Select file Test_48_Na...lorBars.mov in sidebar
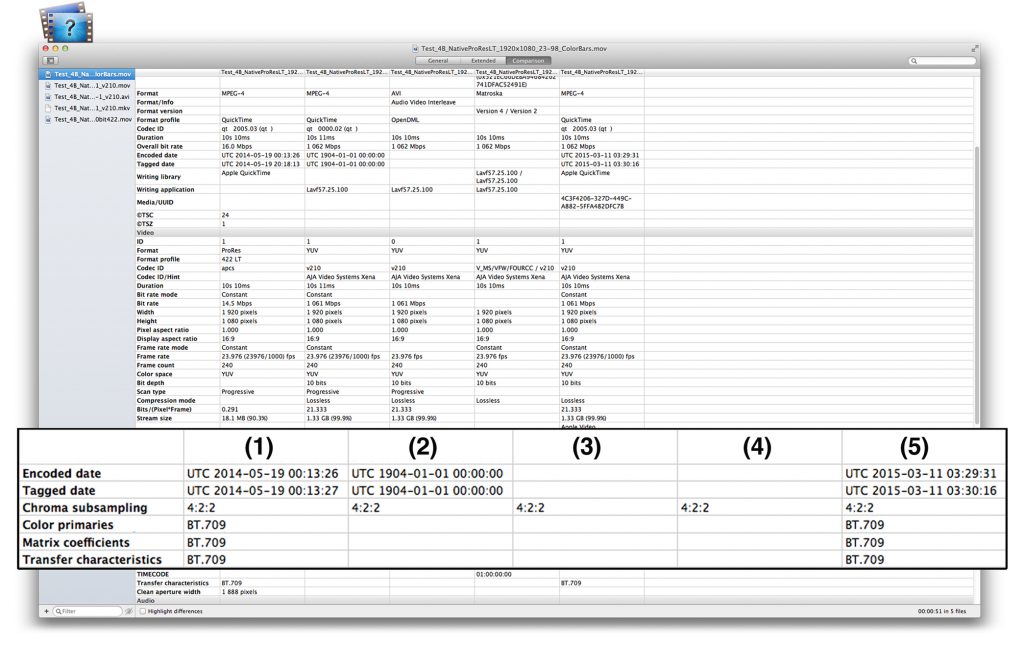1024x647 pixels. point(88,74)
